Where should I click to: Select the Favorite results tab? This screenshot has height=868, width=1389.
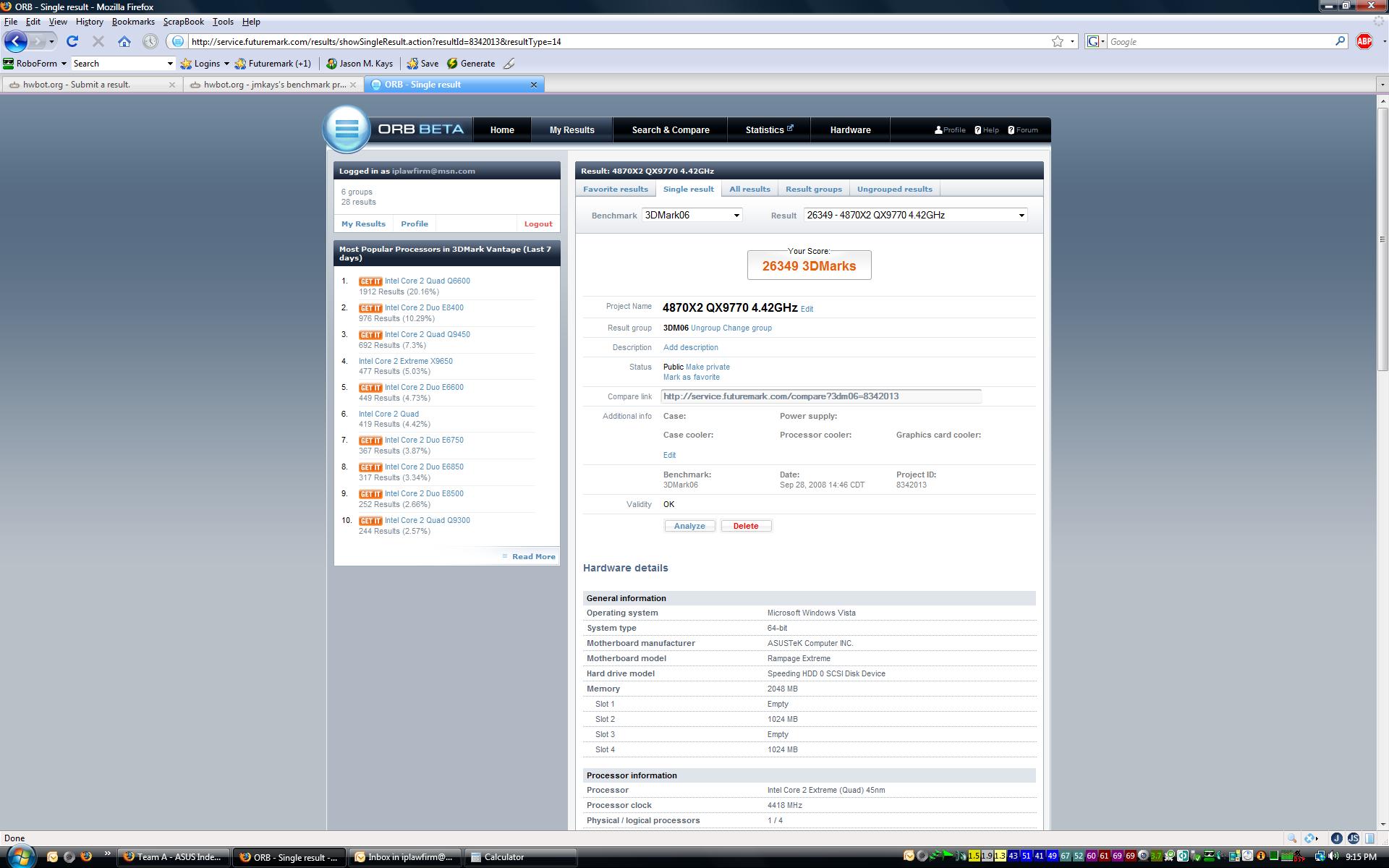tap(616, 189)
